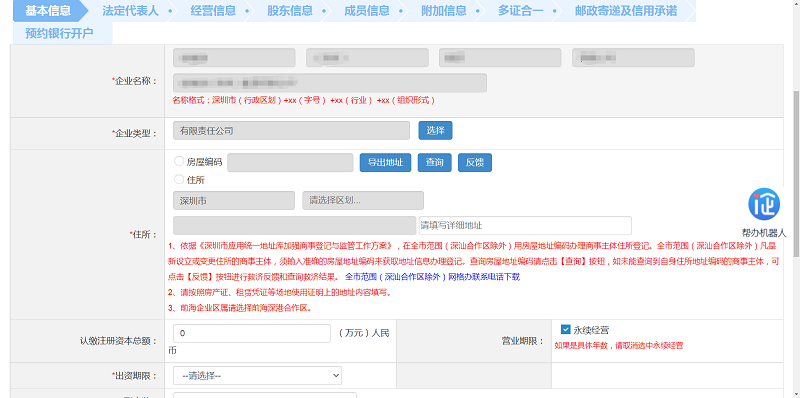Image resolution: width=800 pixels, height=398 pixels.
Task: Click the 选择 button for 企业类型
Action: [435, 131]
